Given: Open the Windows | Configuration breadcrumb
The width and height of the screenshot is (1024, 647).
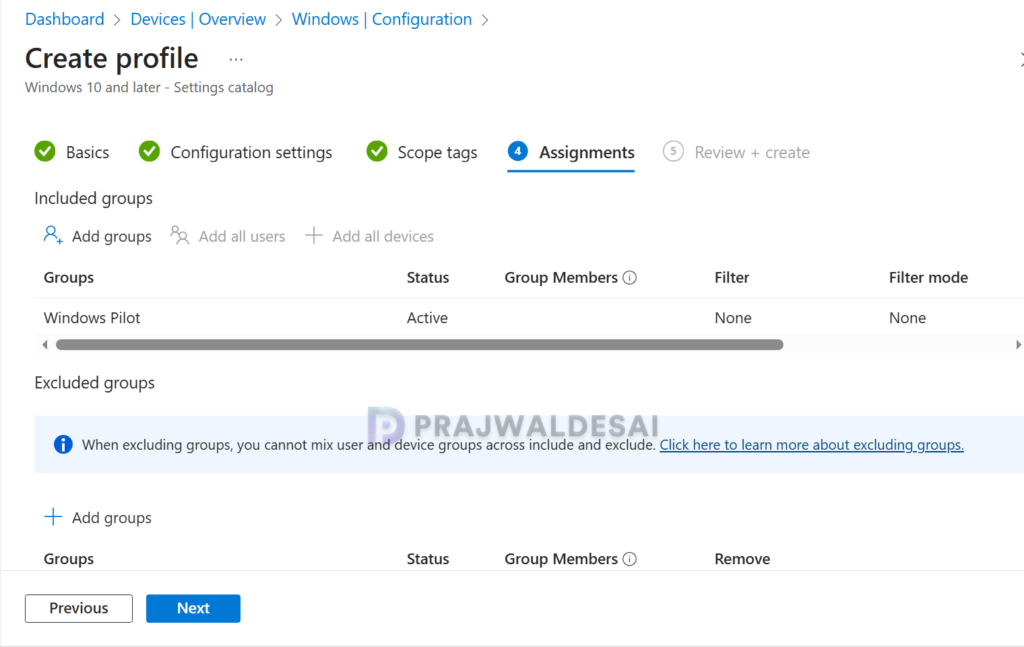Looking at the screenshot, I should click(x=381, y=20).
